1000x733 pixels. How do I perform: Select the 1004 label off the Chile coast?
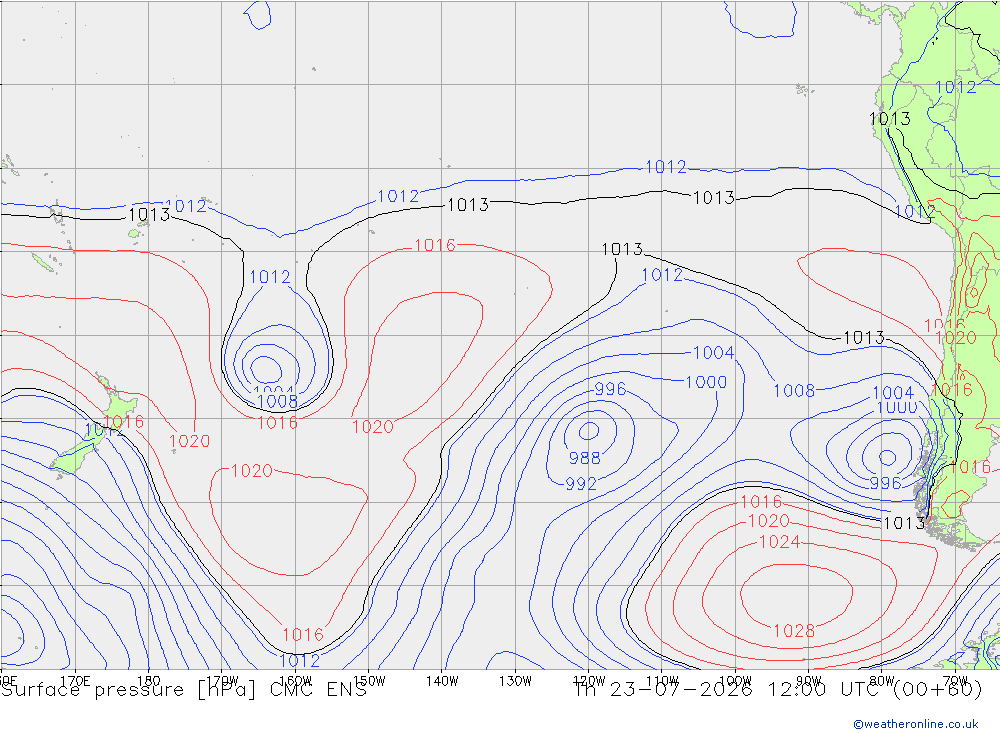pyautogui.click(x=893, y=392)
